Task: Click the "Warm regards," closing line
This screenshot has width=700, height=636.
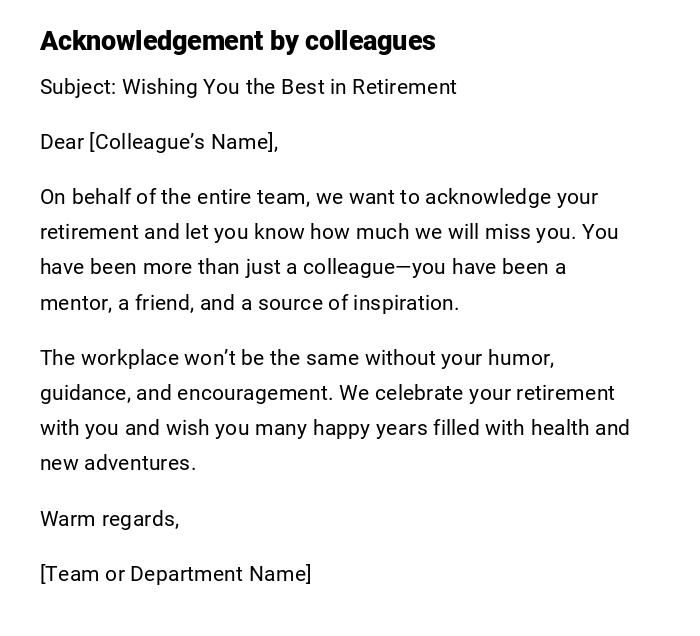Action: coord(109,519)
